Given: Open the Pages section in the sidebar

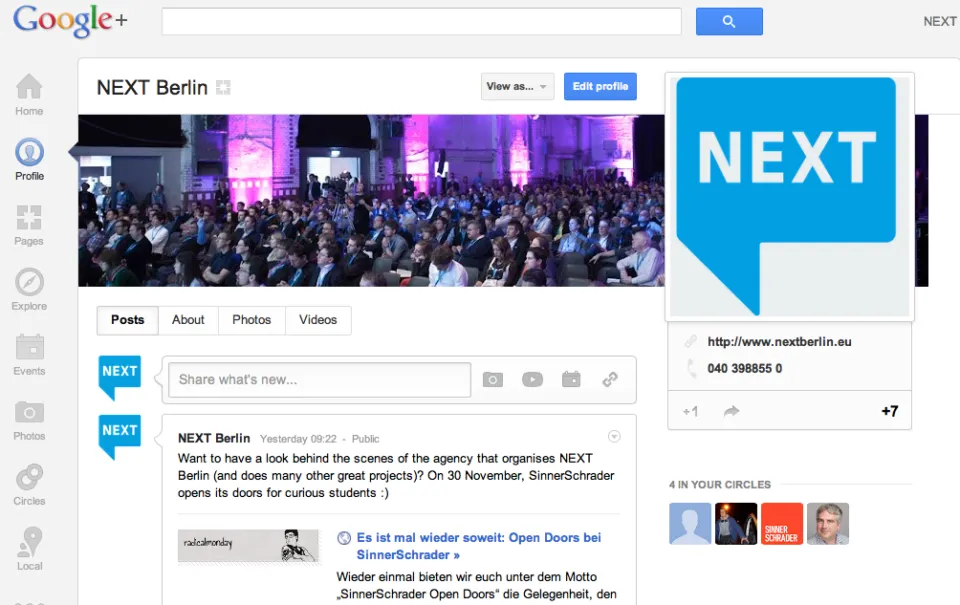Looking at the screenshot, I should 29,225.
